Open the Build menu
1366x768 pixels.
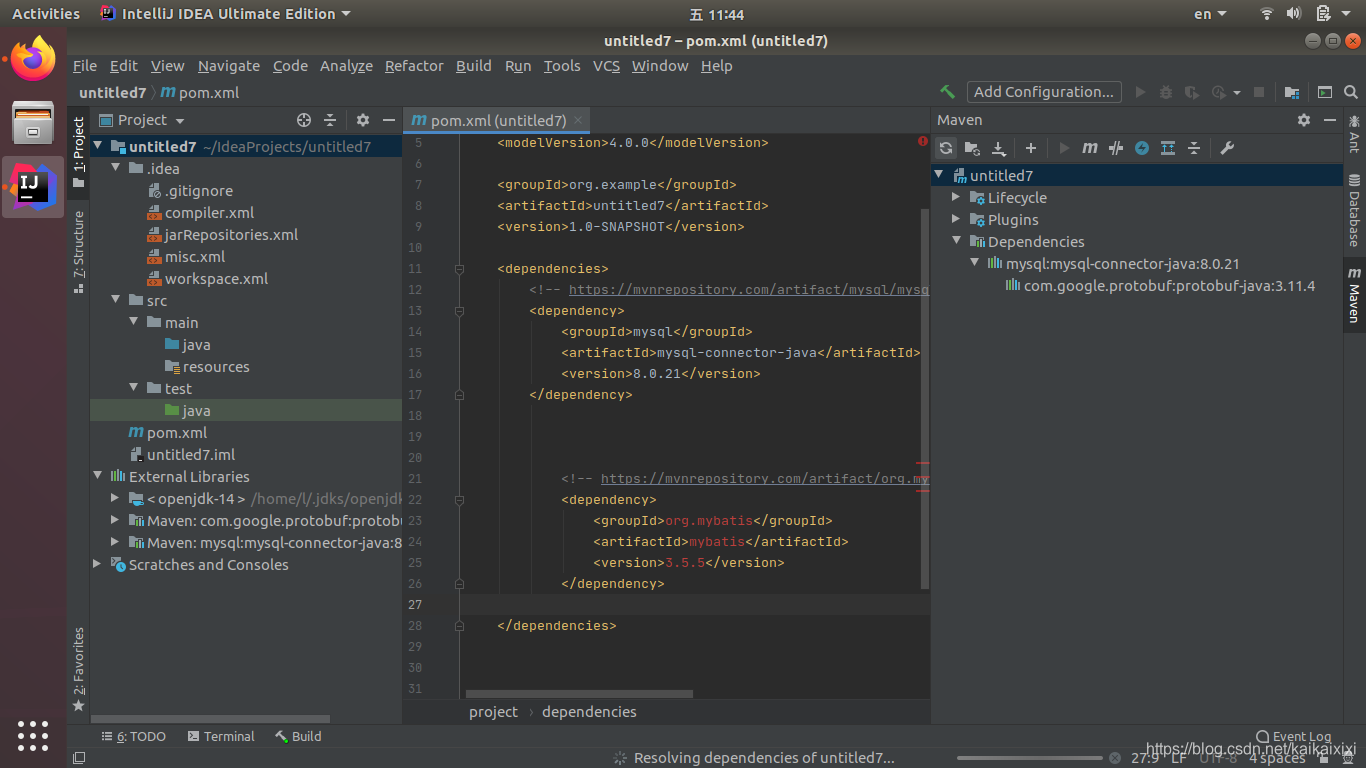(x=474, y=66)
